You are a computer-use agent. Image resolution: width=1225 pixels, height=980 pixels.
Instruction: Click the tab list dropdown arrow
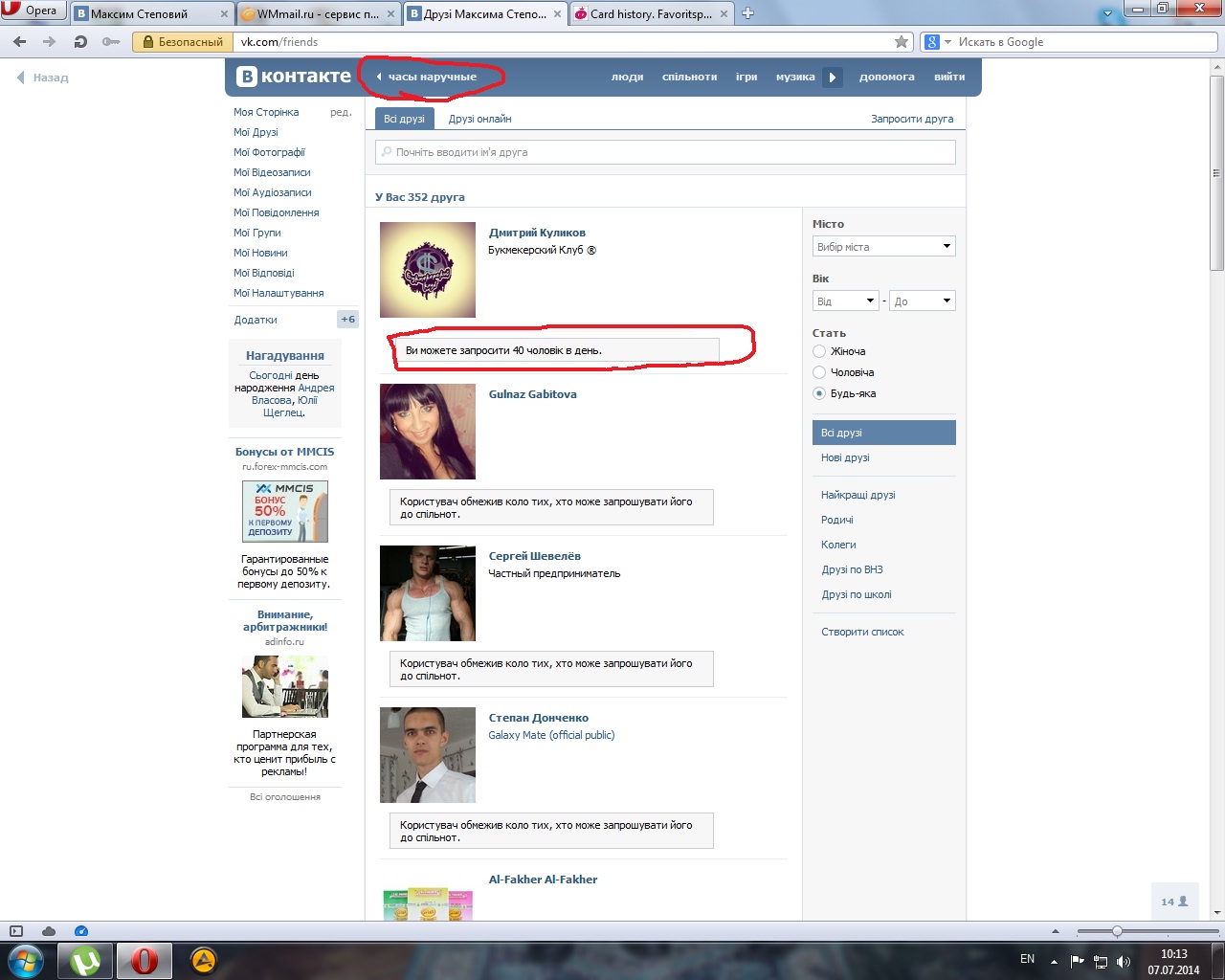click(1108, 14)
